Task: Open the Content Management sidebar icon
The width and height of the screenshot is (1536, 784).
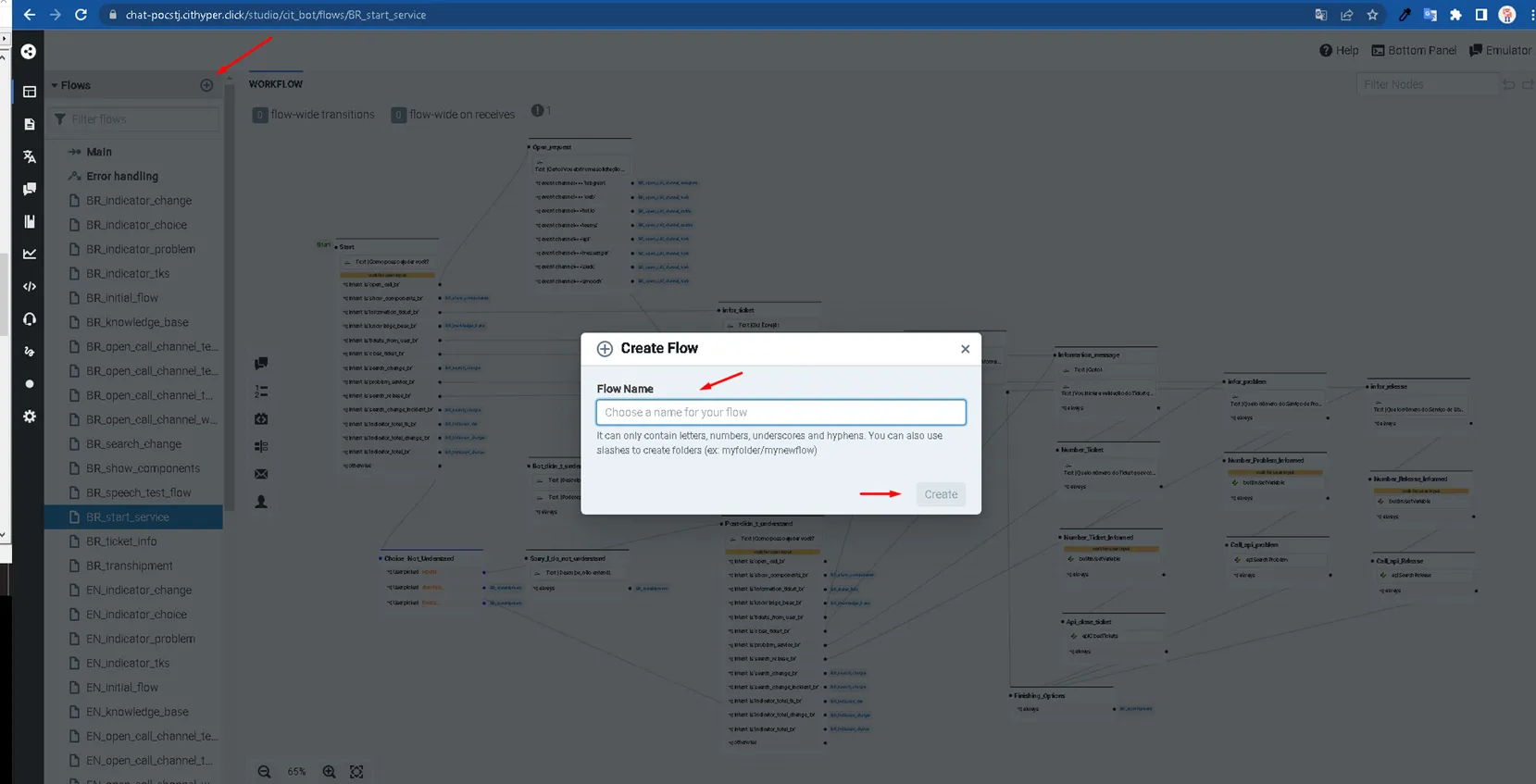Action: pos(30,124)
